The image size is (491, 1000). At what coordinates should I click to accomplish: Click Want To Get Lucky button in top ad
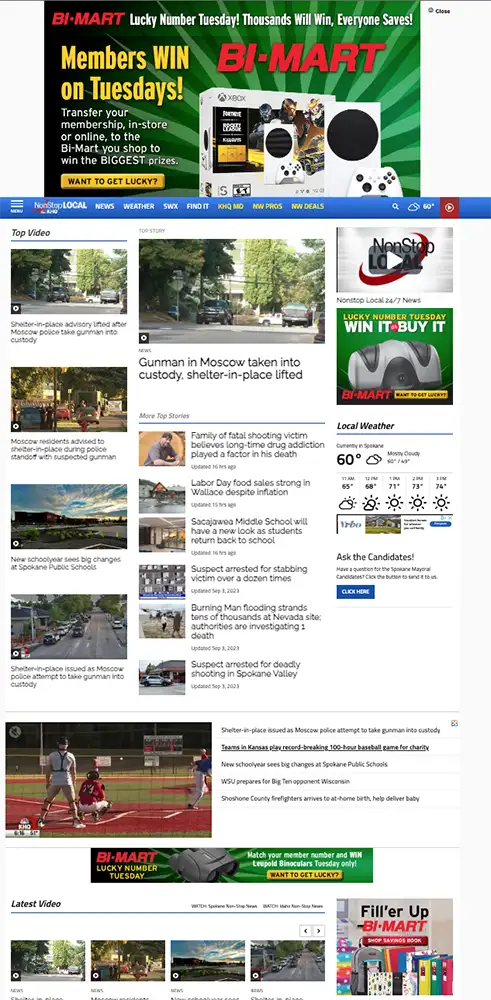tap(112, 182)
